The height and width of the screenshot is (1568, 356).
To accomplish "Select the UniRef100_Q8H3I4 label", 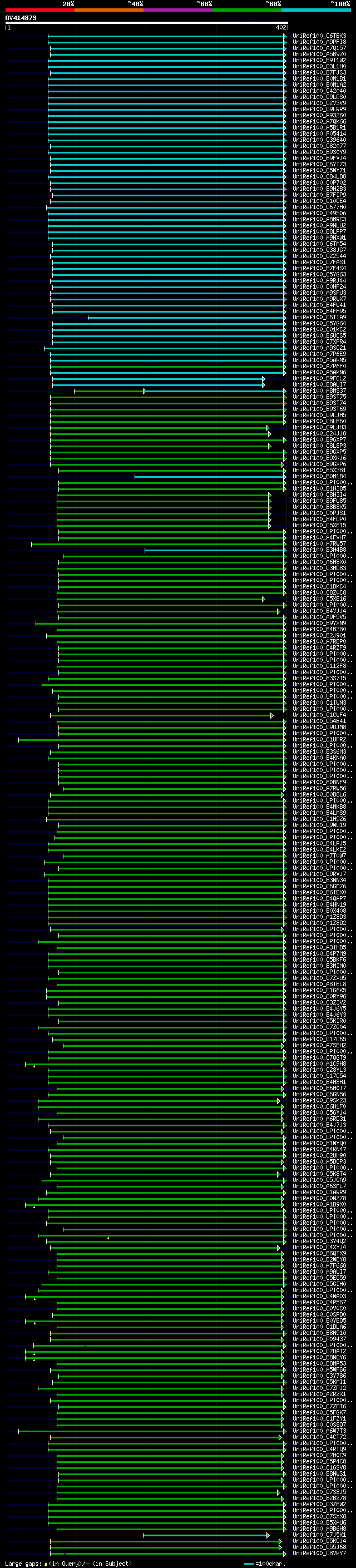I will point(319,495).
